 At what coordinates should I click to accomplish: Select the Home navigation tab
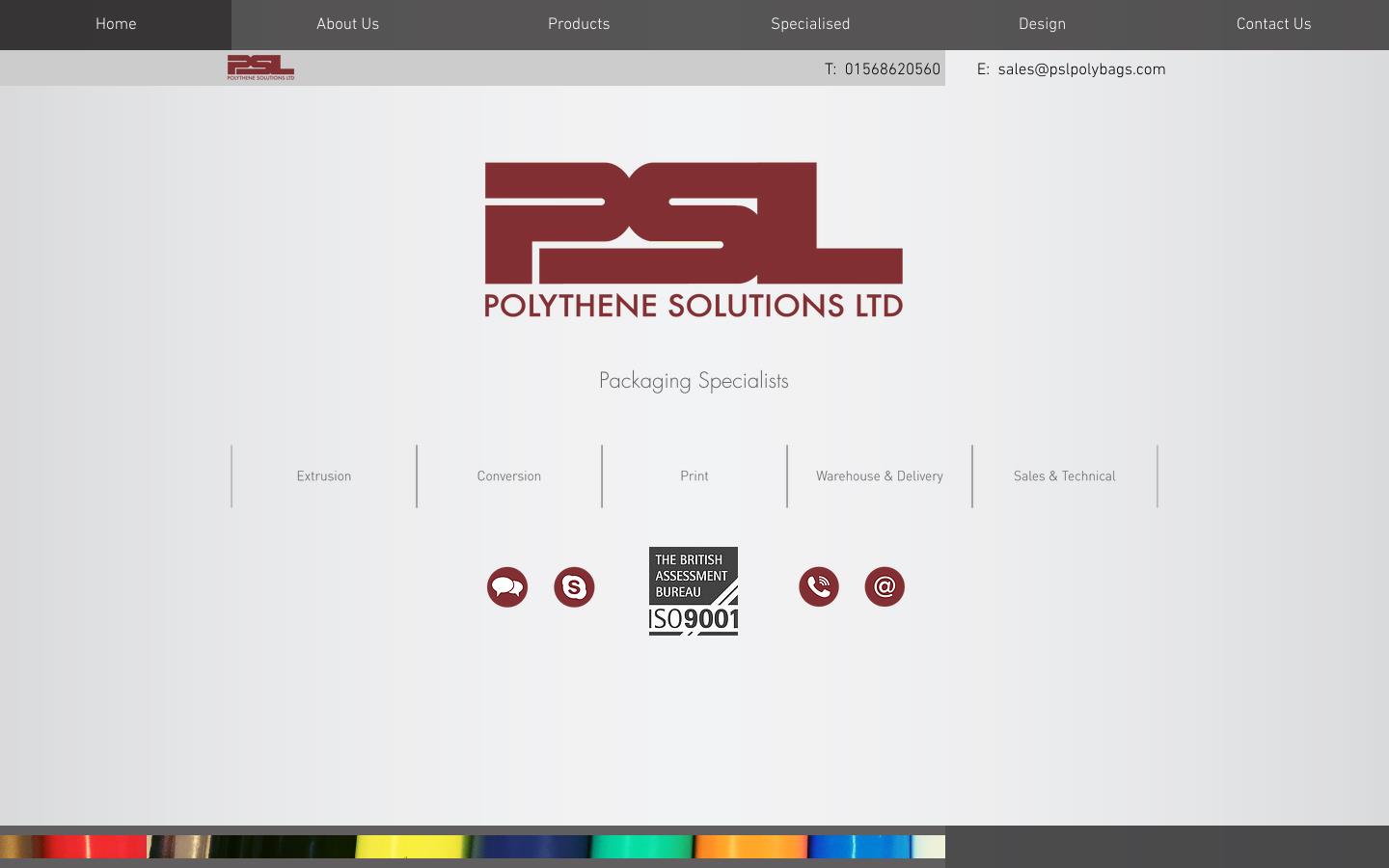(115, 24)
